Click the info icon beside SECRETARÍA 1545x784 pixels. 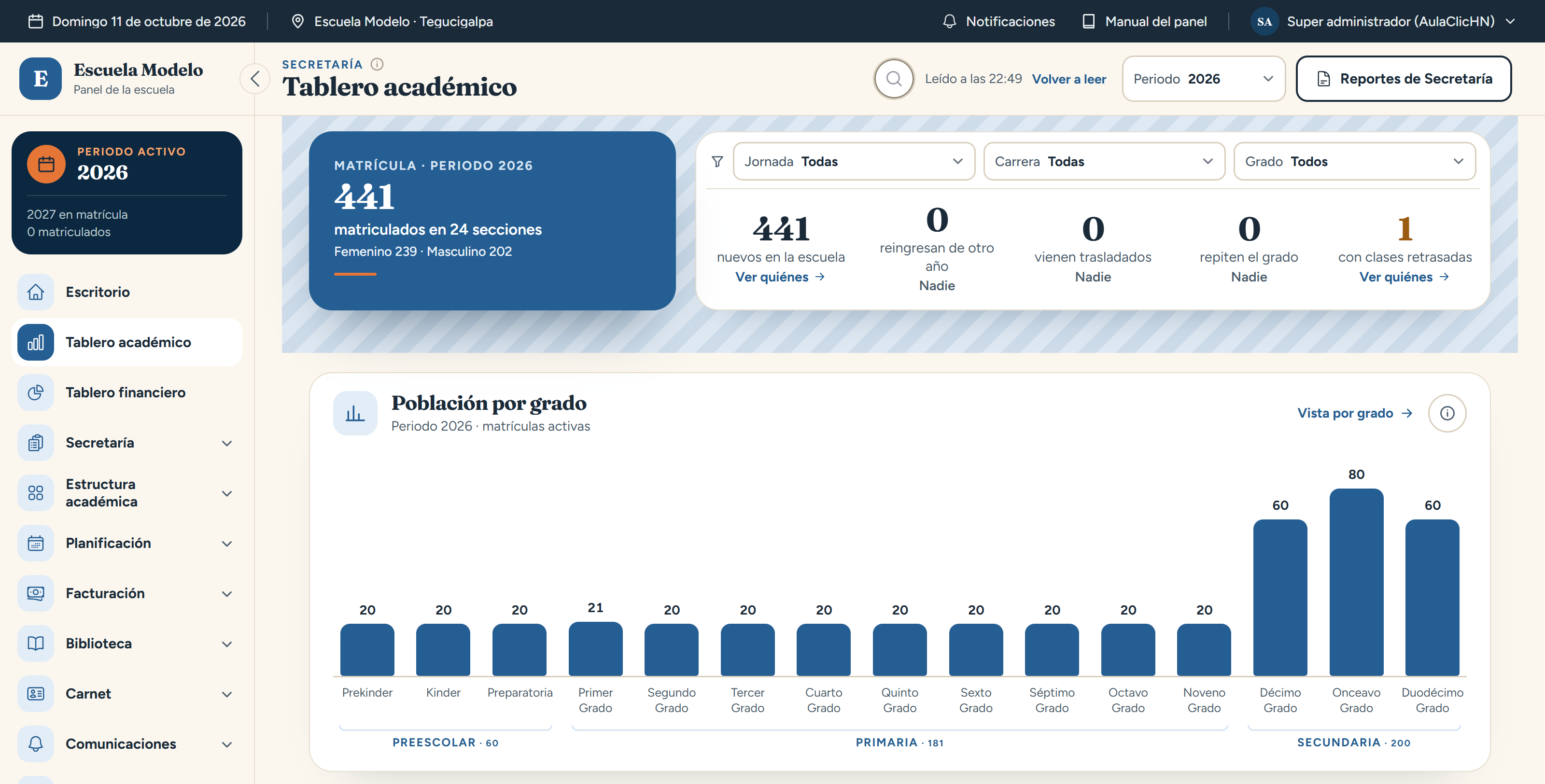pos(377,64)
